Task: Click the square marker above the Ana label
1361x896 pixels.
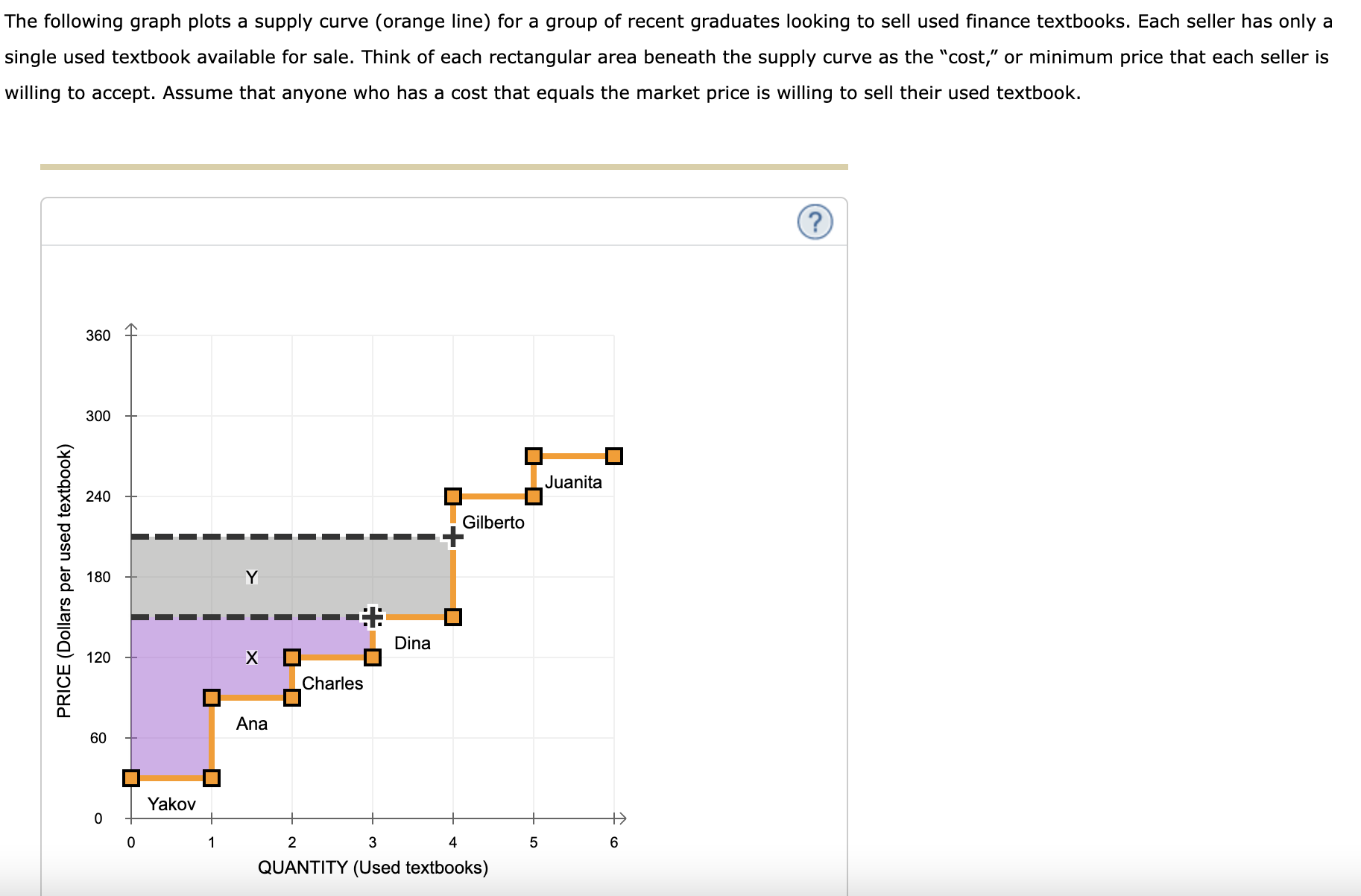Action: click(x=211, y=696)
